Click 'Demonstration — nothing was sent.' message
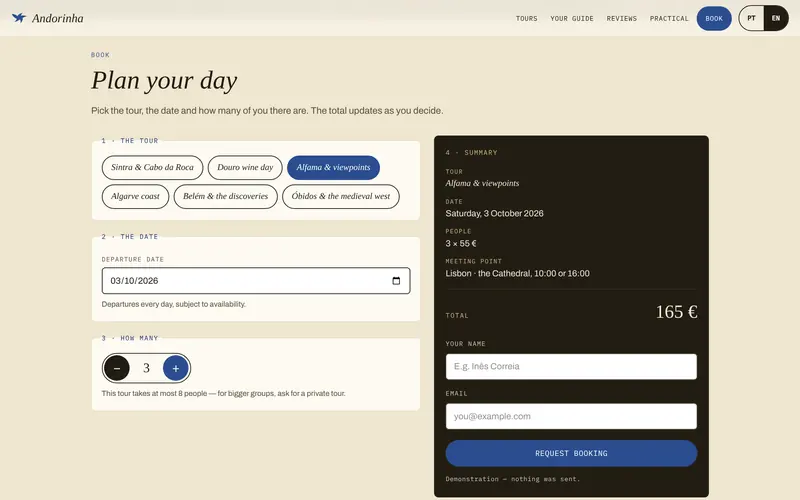 point(513,479)
